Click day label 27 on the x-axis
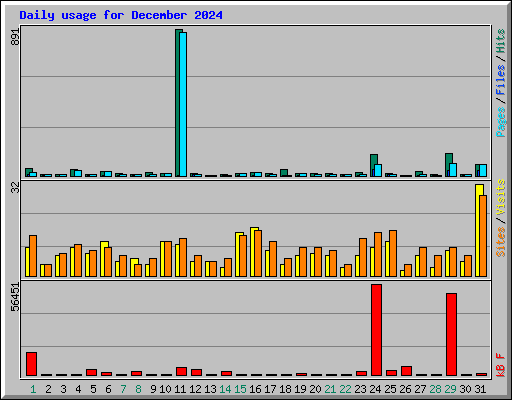 pos(420,389)
